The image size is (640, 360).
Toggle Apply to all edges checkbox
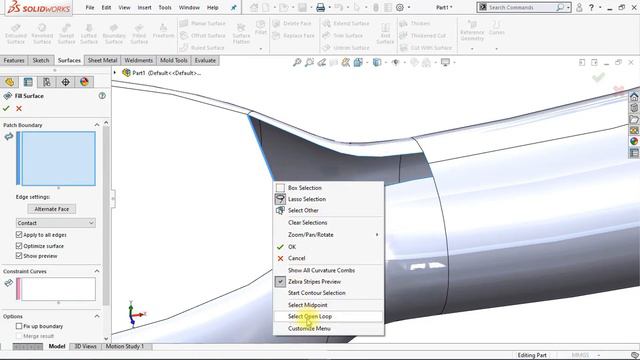[19, 235]
